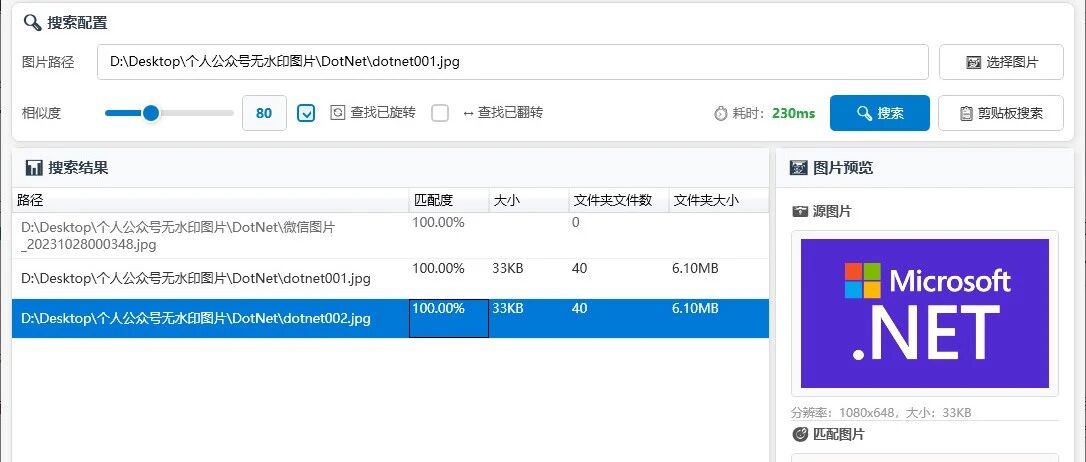Click folder count 0 in the 微信图片 row
Image resolution: width=1086 pixels, height=462 pixels.
[576, 223]
